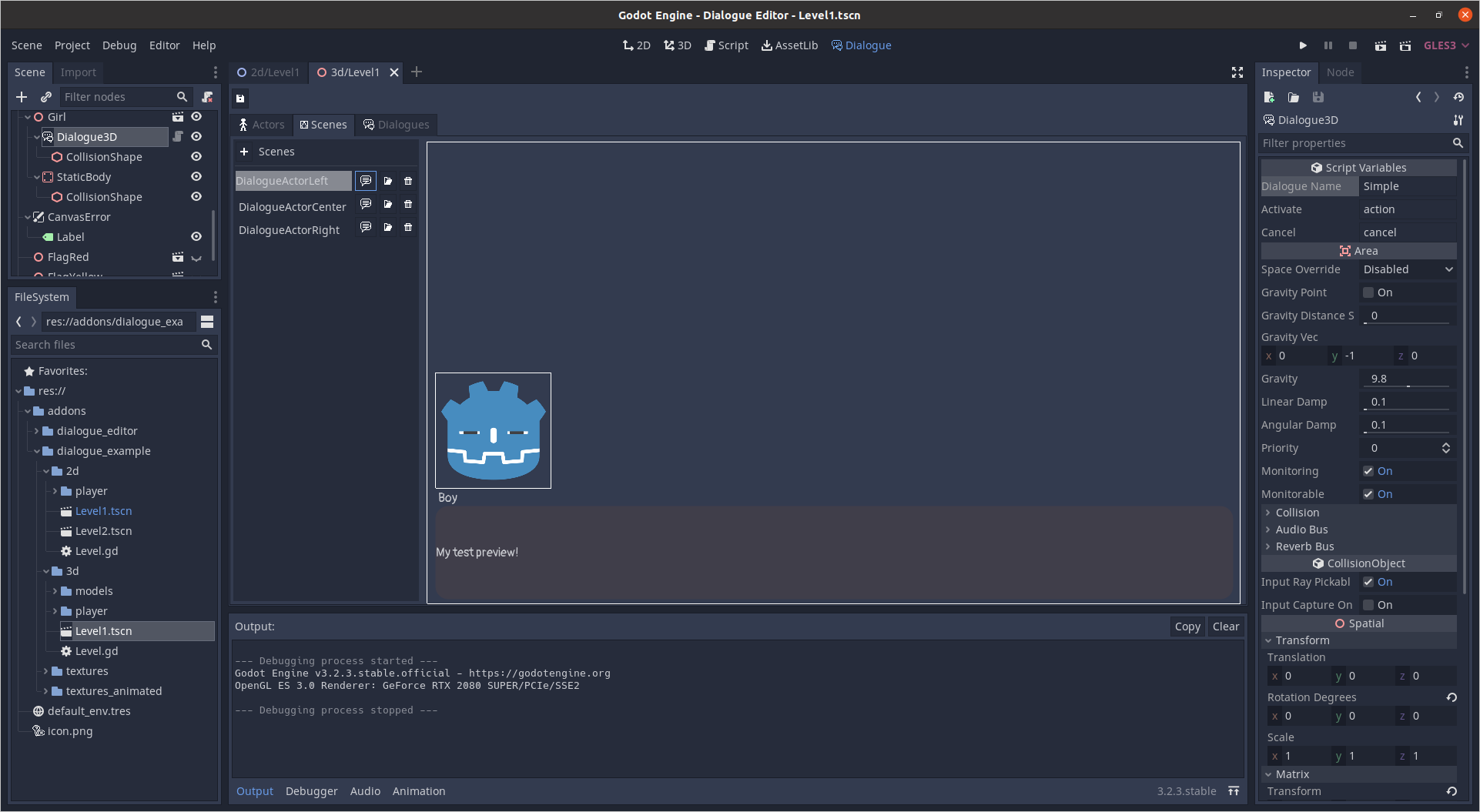Clear the output log
The image size is (1480, 812).
point(1226,627)
